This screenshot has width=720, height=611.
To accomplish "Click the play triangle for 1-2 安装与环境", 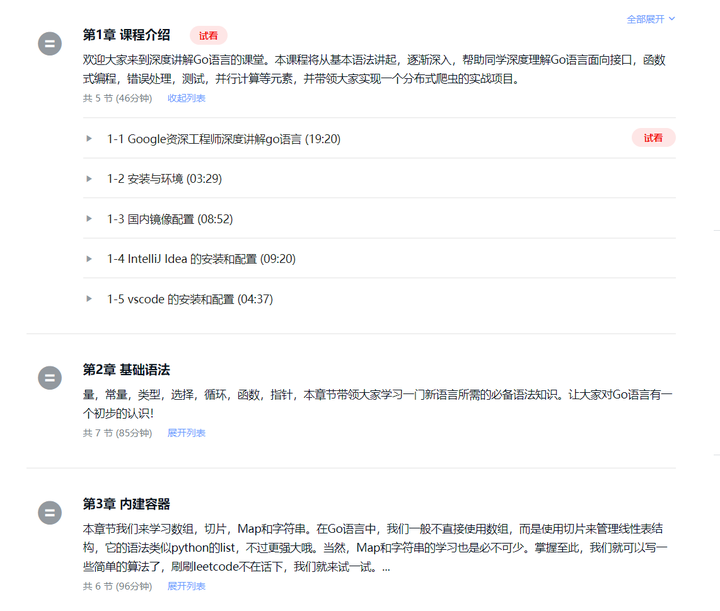I will pyautogui.click(x=89, y=179).
